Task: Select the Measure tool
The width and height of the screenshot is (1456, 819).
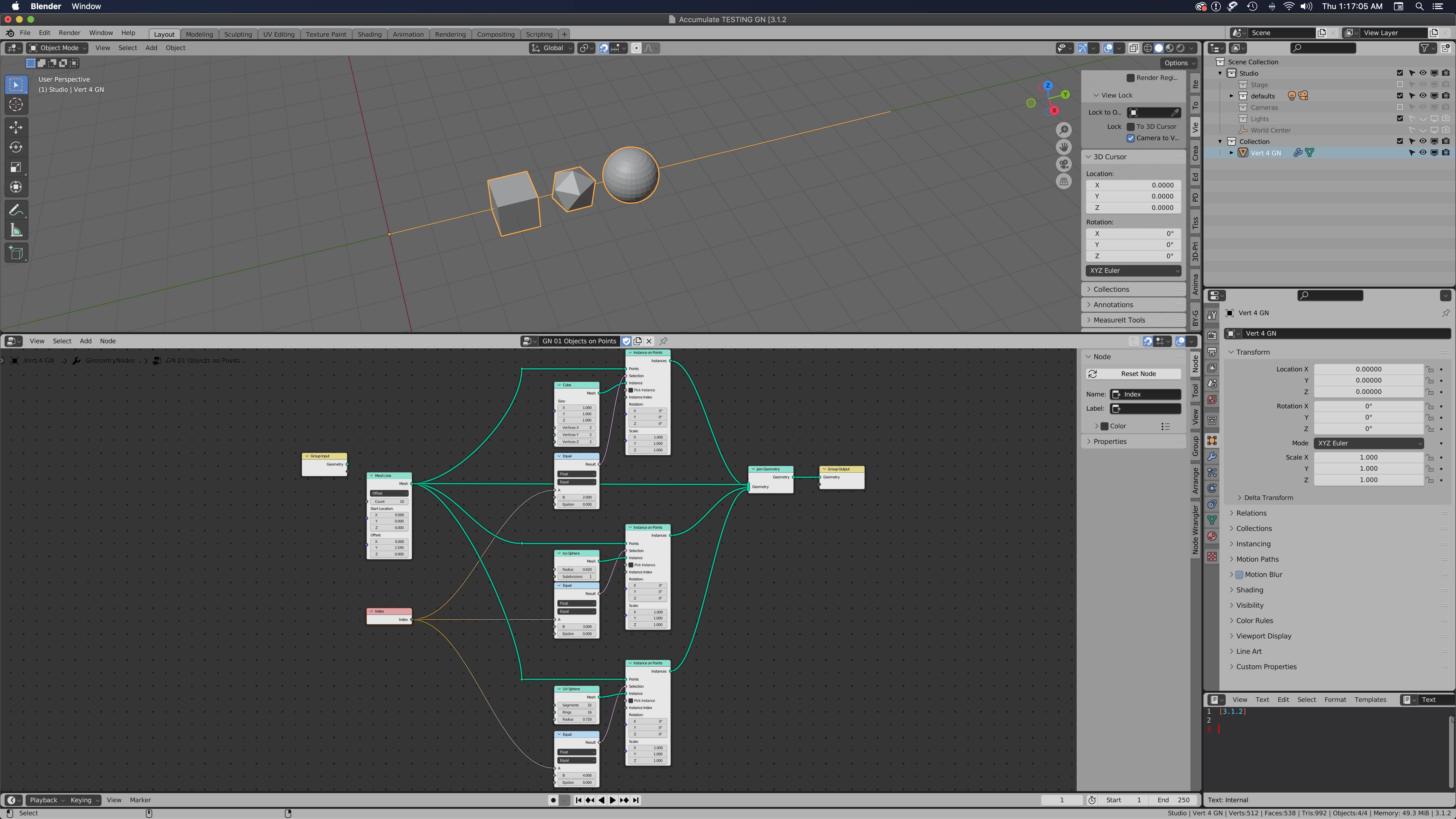Action: click(x=16, y=230)
